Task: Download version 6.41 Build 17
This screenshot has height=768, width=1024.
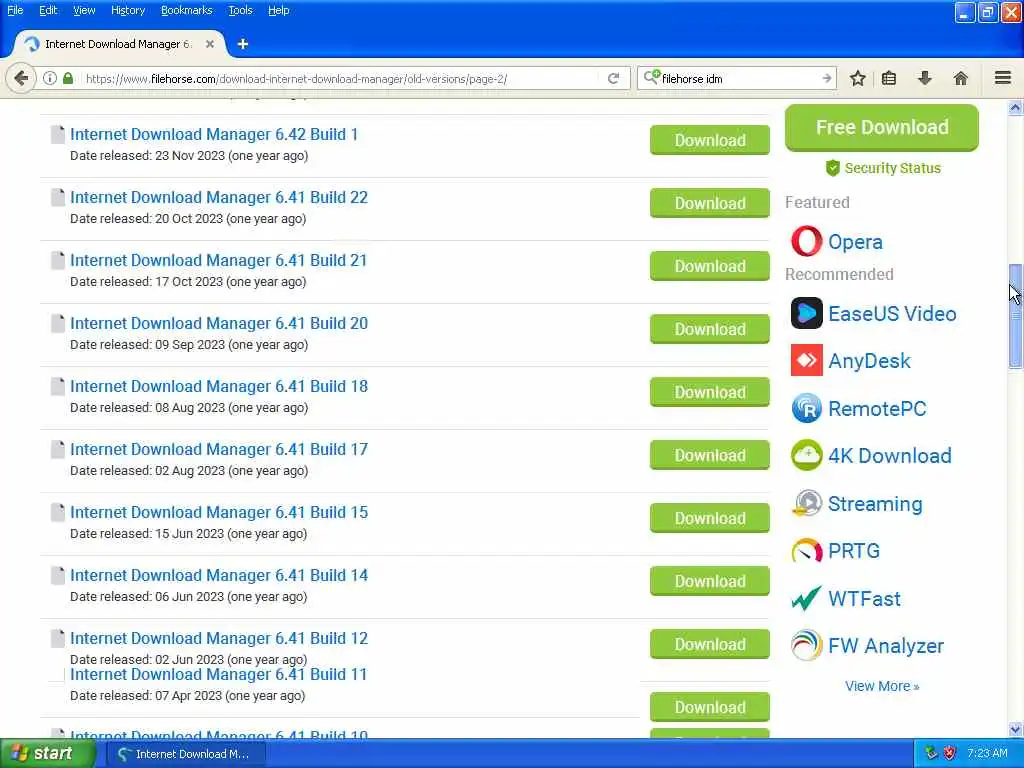Action: coord(709,455)
